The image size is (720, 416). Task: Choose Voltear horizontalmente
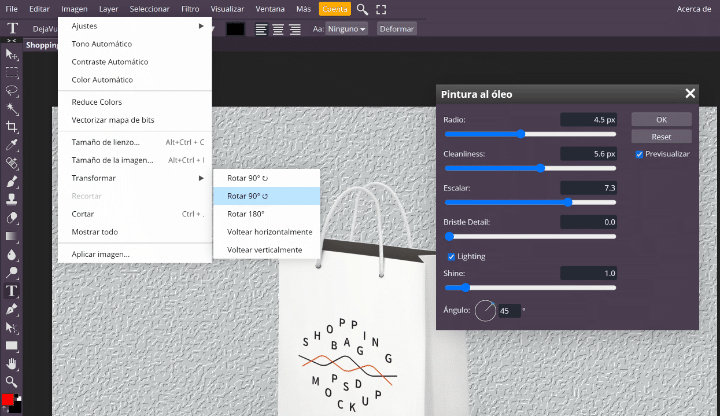pyautogui.click(x=266, y=232)
